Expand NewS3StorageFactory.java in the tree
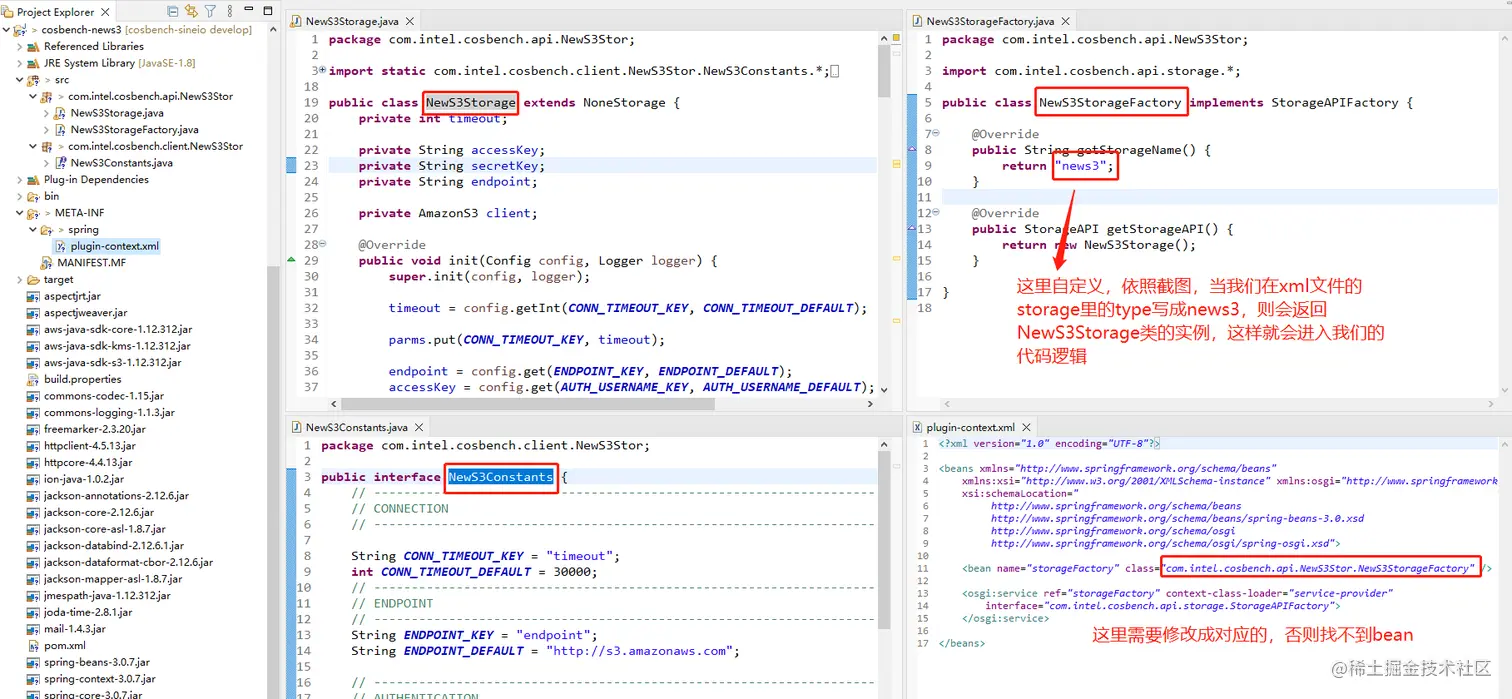 46,130
